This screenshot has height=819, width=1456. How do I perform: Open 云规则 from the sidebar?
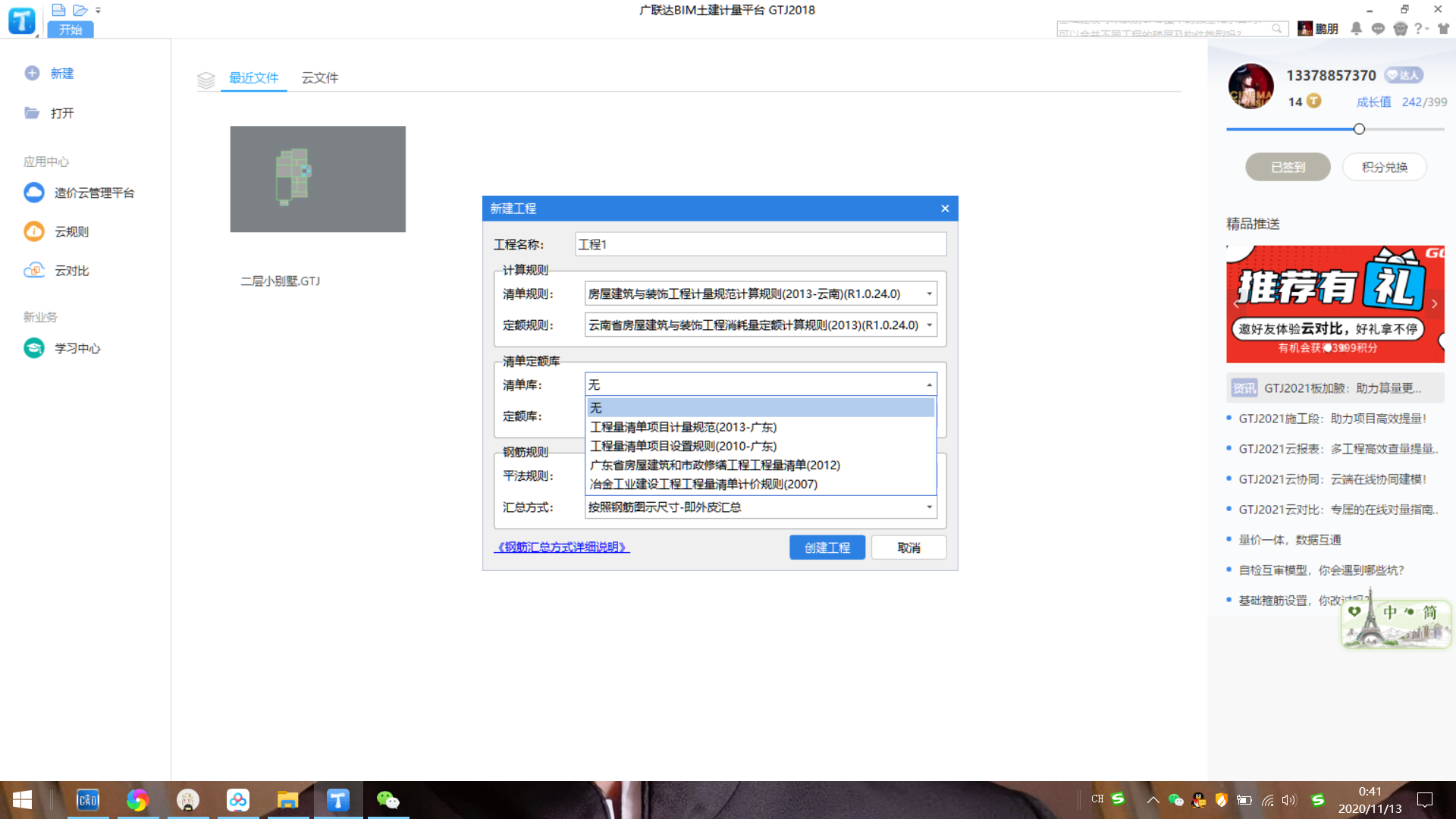point(57,231)
